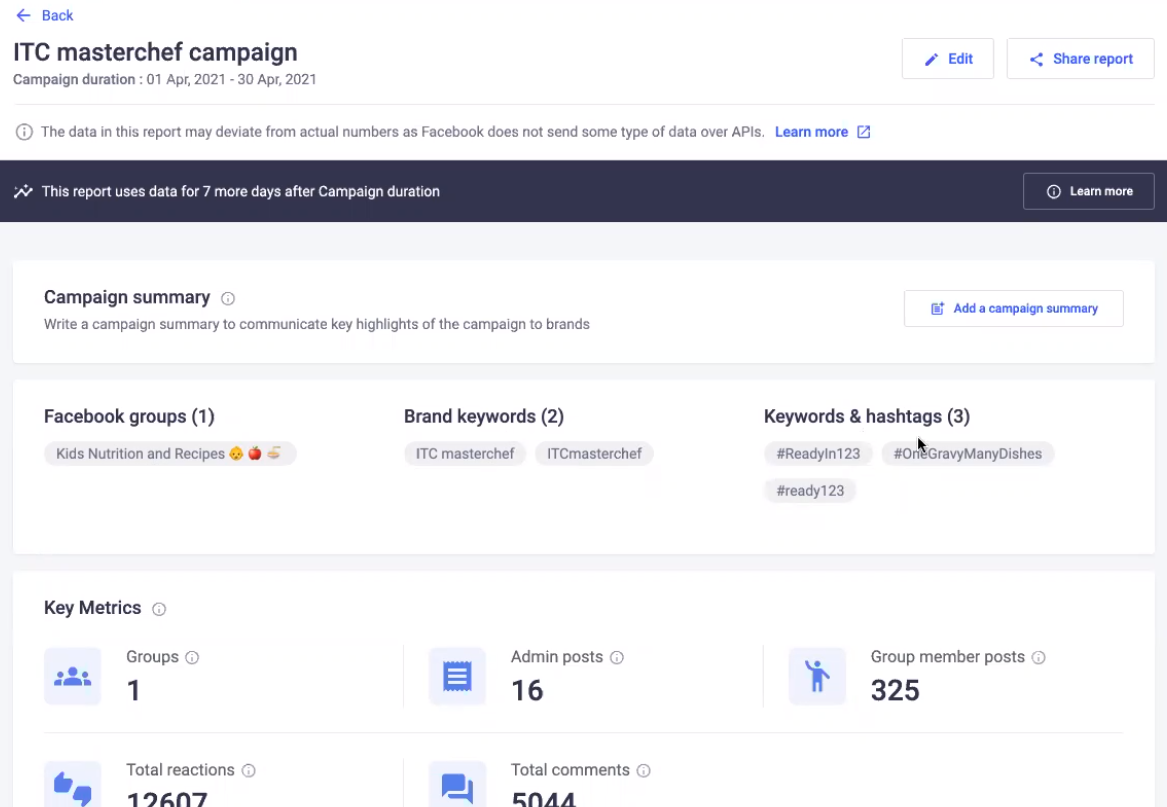Click the Share report button
The width and height of the screenshot is (1167, 807).
coord(1080,59)
